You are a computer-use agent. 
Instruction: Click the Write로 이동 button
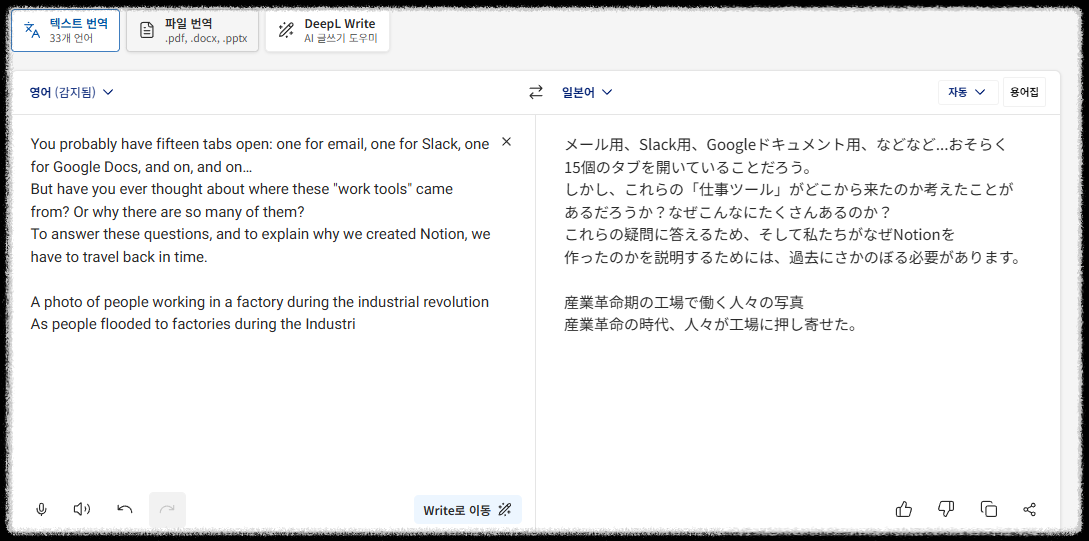[467, 510]
